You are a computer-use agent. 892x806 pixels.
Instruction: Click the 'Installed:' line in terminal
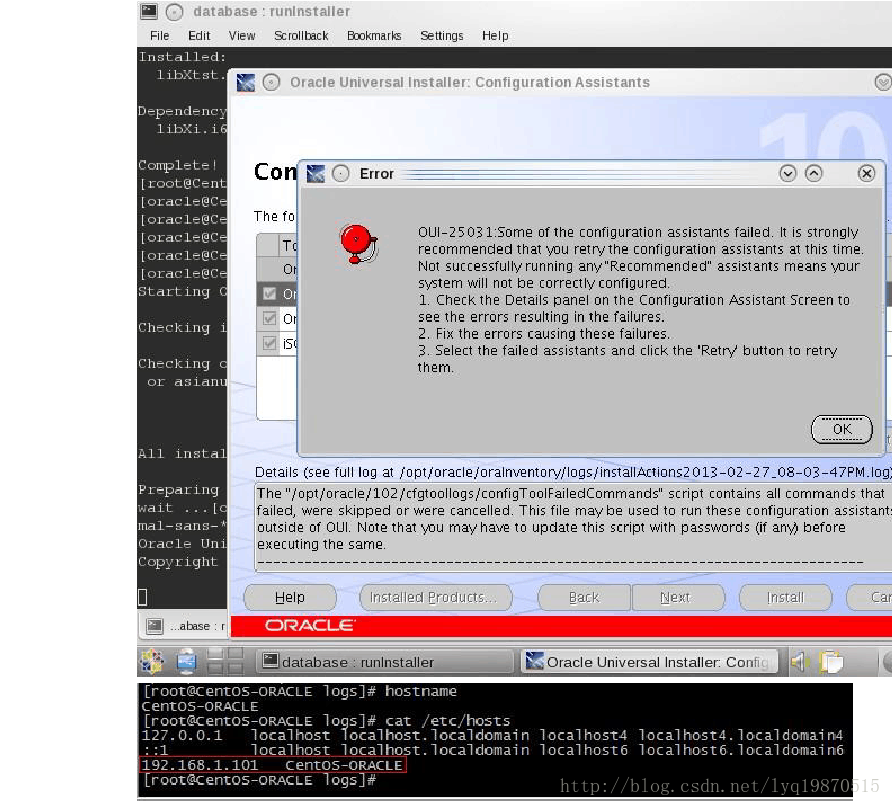coord(182,57)
